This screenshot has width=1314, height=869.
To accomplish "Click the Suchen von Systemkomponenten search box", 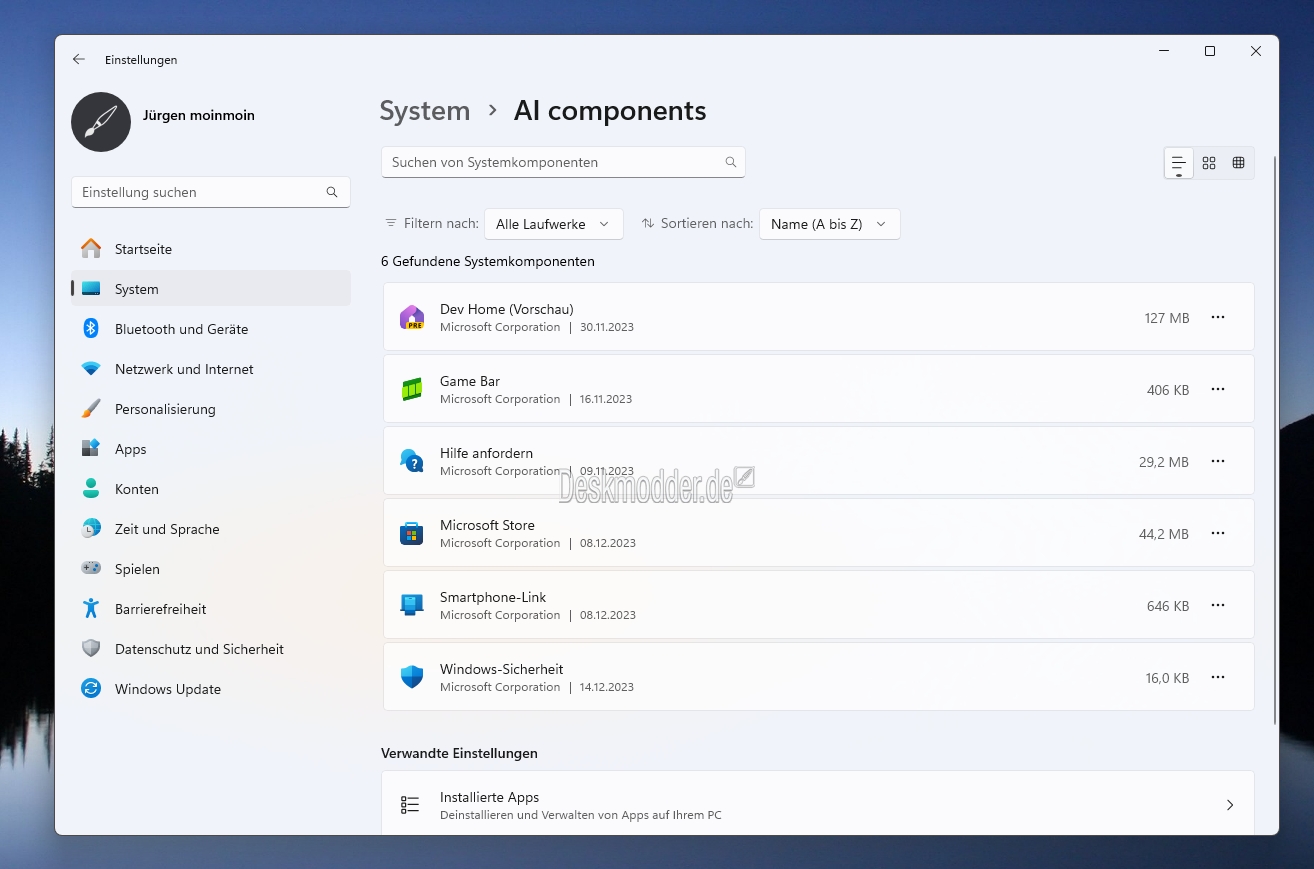I will tap(563, 162).
